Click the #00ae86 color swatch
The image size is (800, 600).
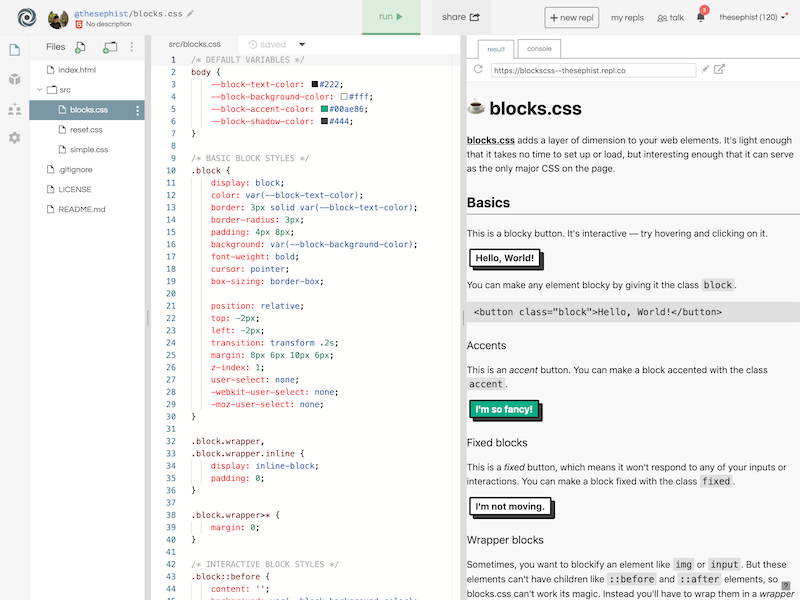point(324,109)
